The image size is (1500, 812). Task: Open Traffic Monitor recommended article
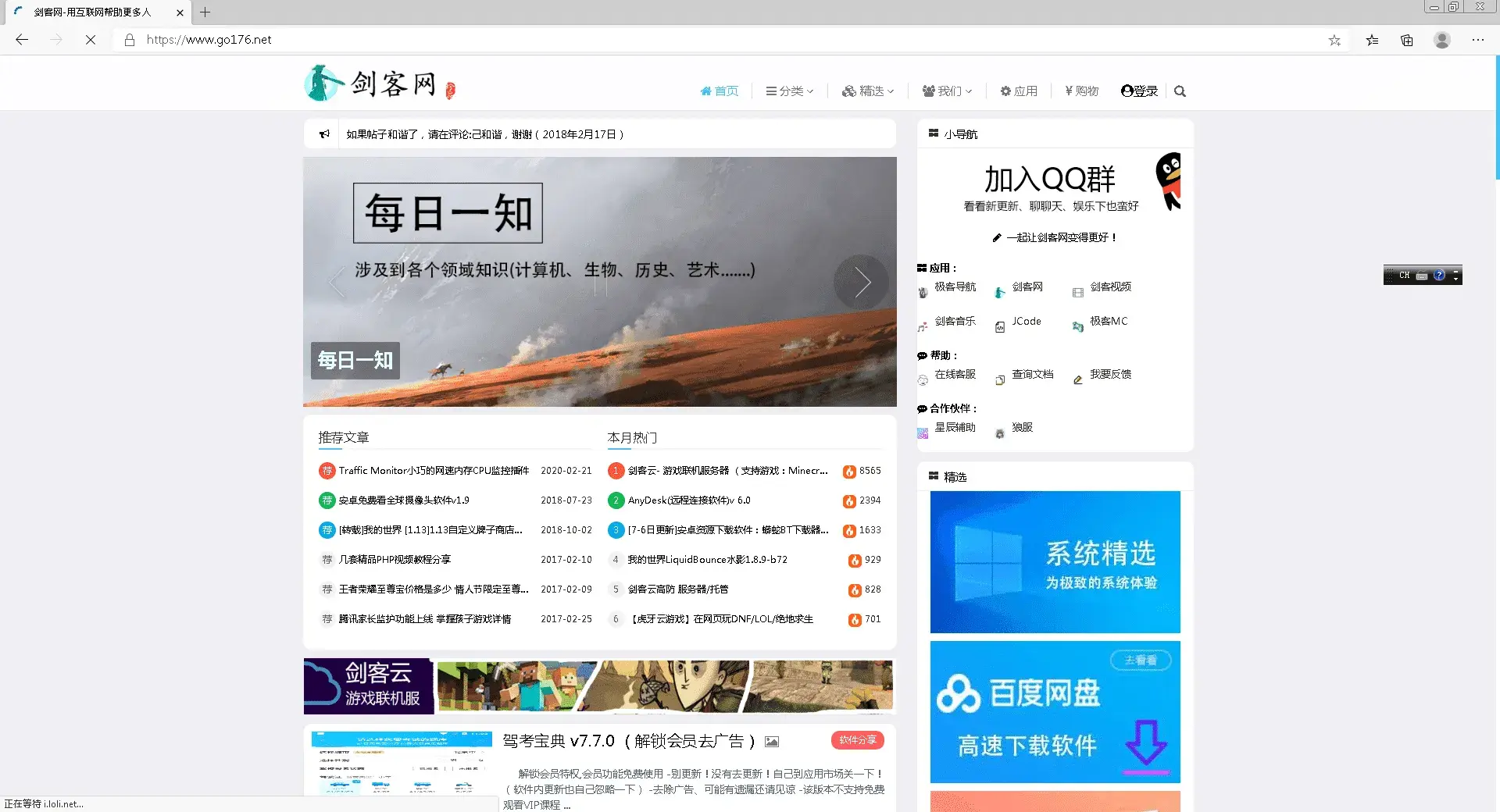coord(434,471)
